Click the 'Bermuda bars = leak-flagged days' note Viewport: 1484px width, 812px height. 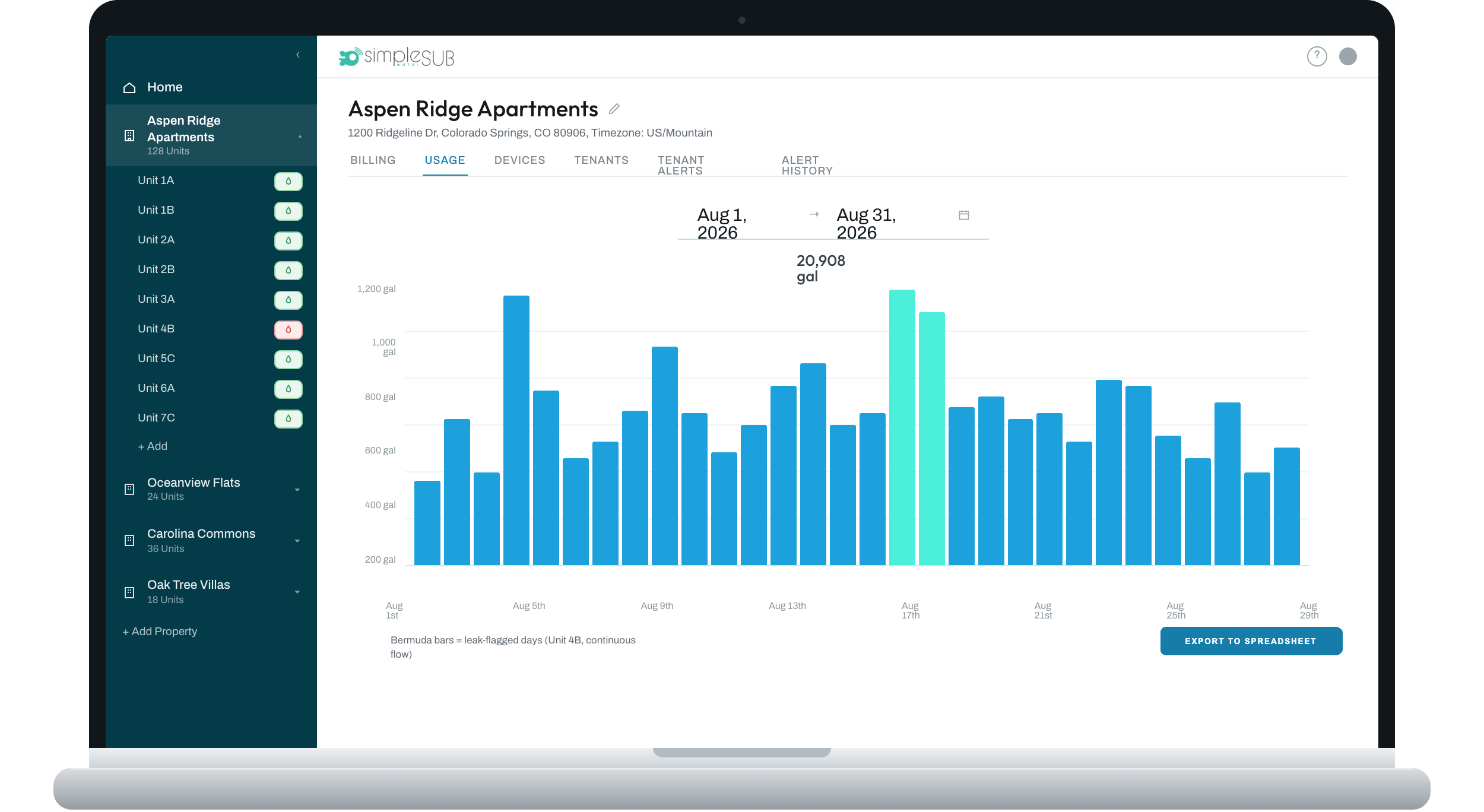pos(513,648)
